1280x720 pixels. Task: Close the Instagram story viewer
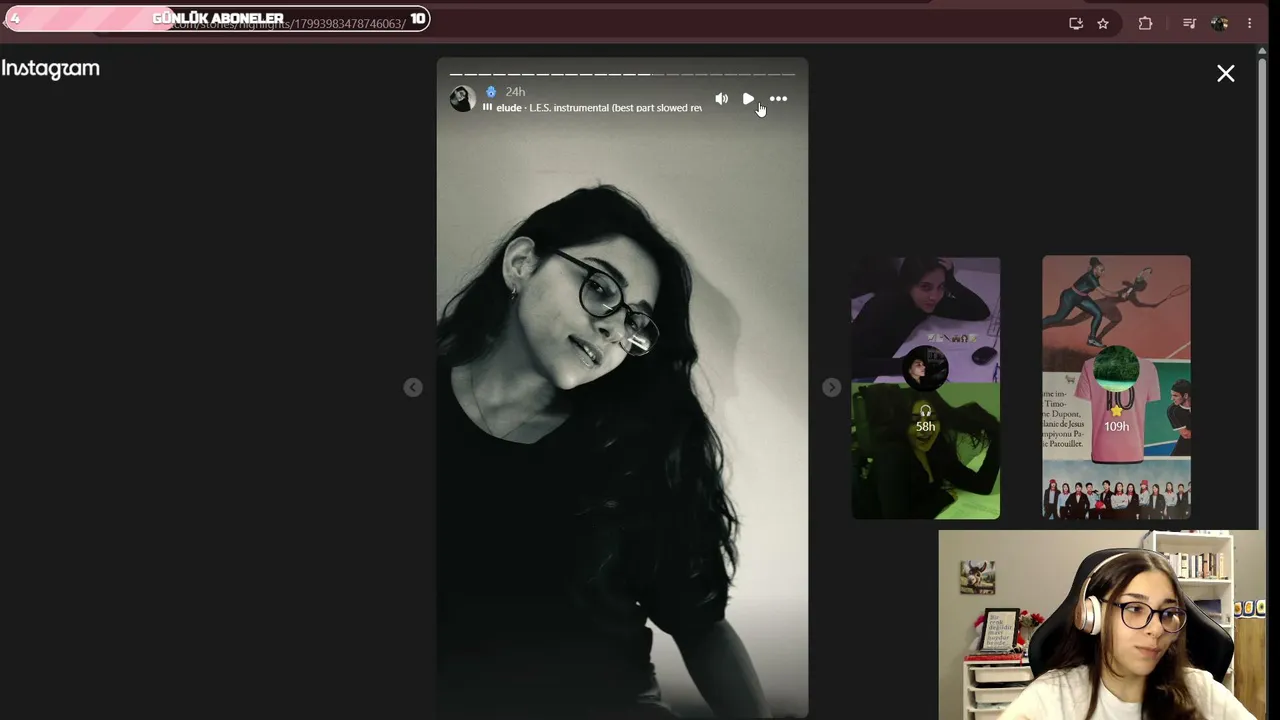1225,73
